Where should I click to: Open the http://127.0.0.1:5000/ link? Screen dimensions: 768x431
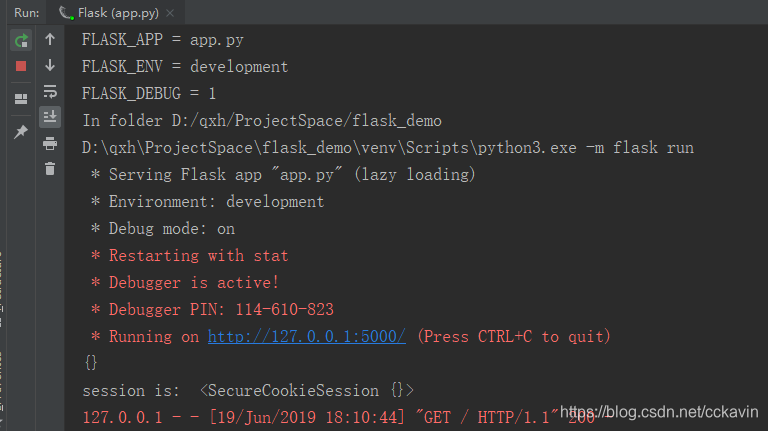pos(307,336)
